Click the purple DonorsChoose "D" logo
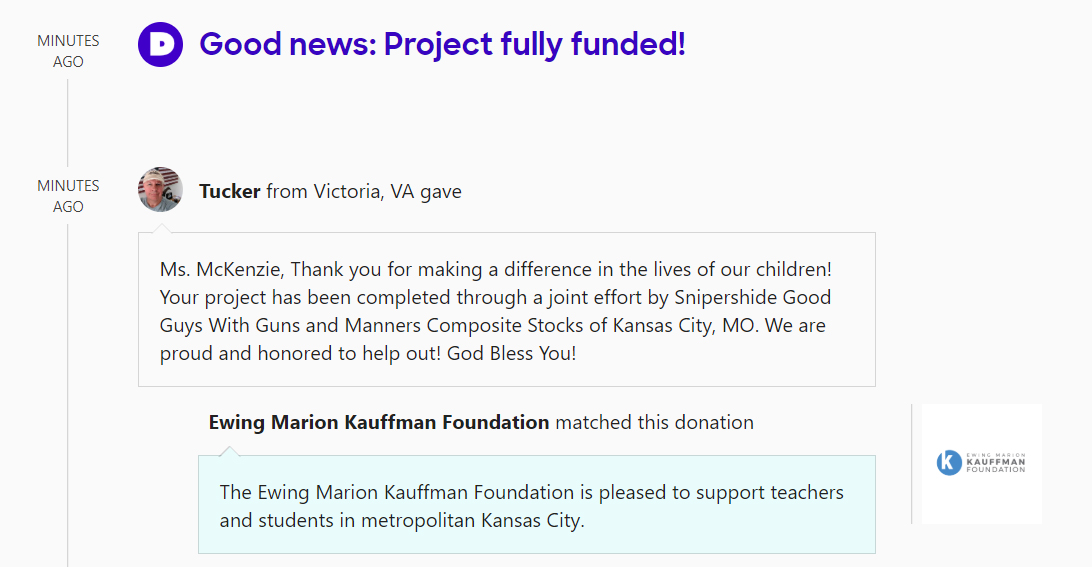1092x567 pixels. 160,45
